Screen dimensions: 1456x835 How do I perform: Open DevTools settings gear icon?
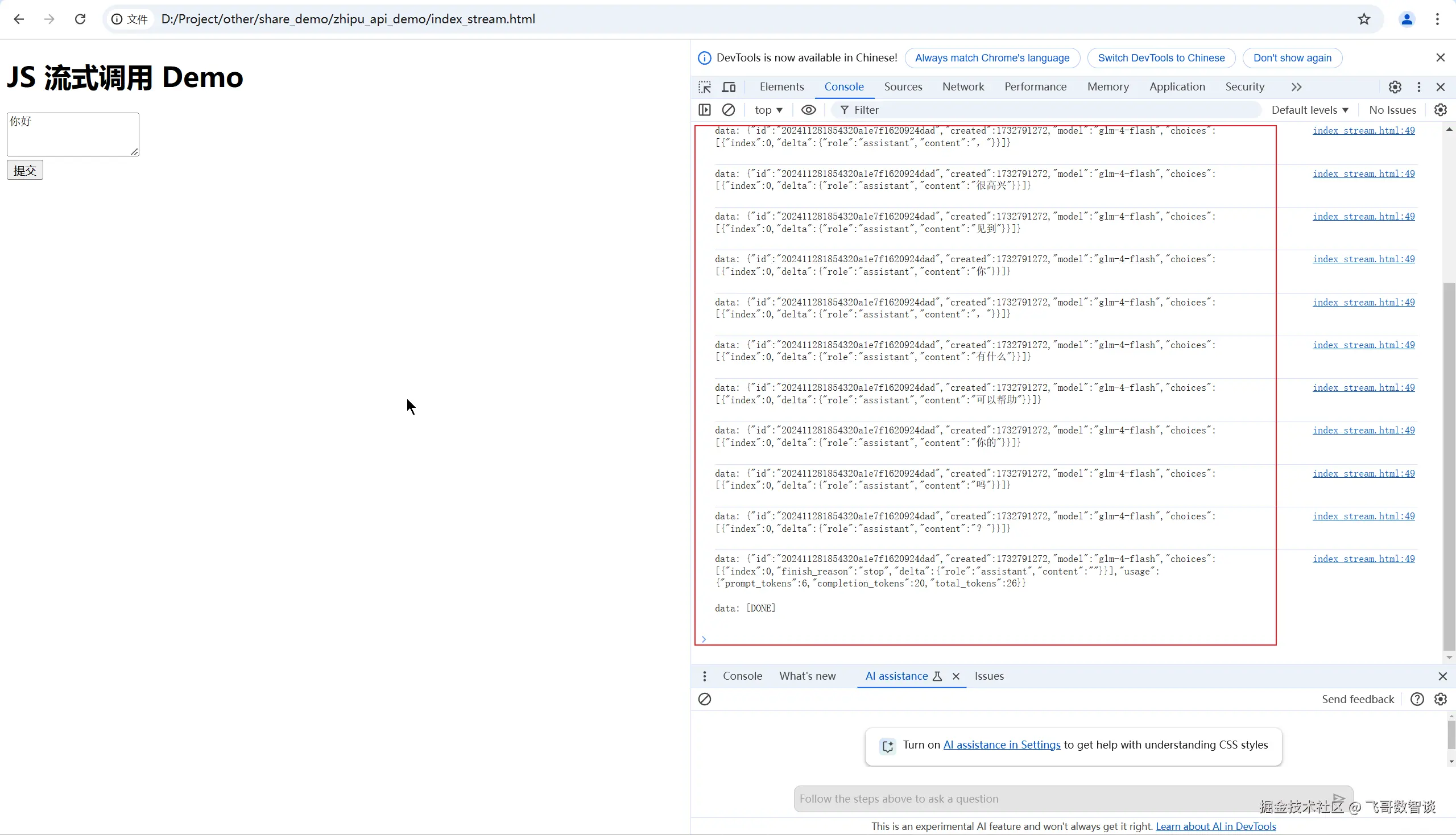[x=1395, y=86]
